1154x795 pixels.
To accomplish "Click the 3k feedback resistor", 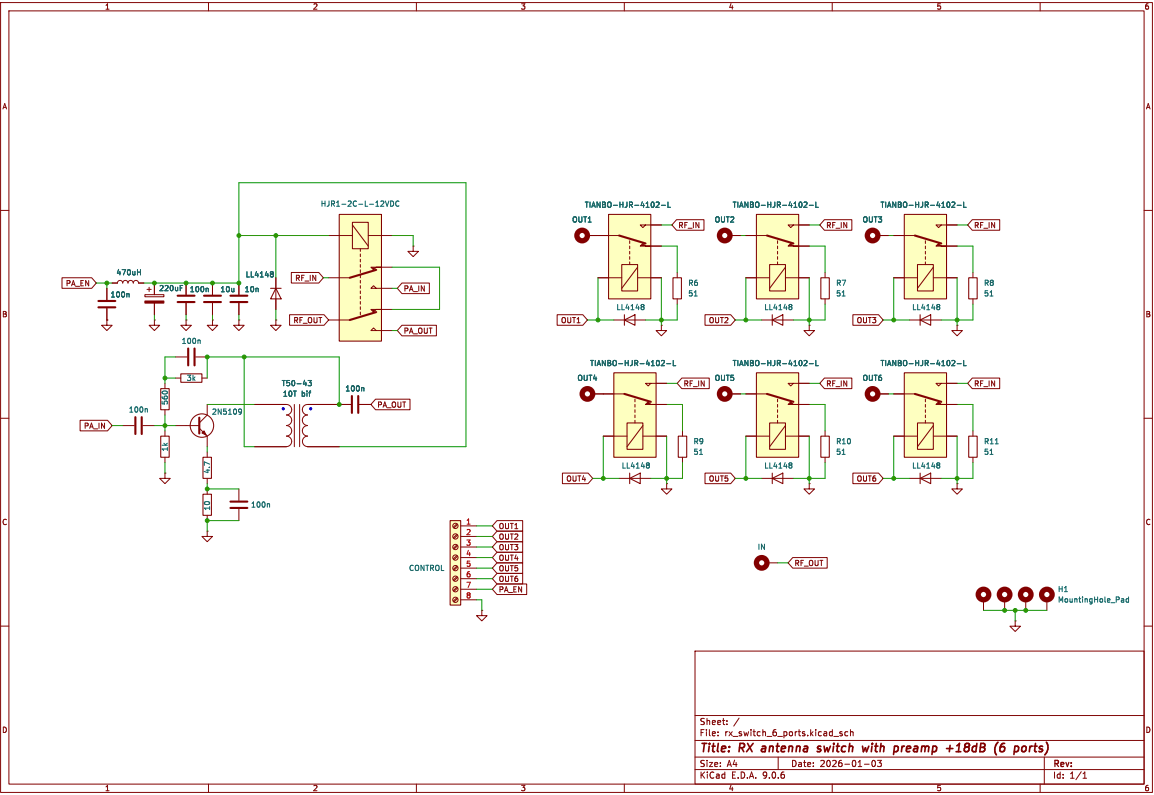I will [191, 378].
